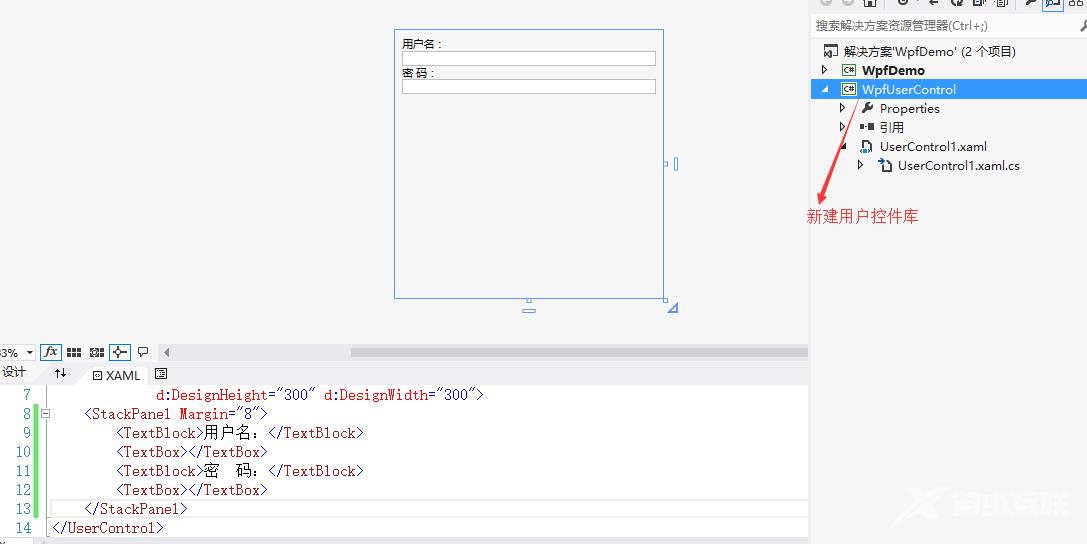The width and height of the screenshot is (1087, 544).
Task: Select the 密 码： label in designer
Action: [418, 73]
